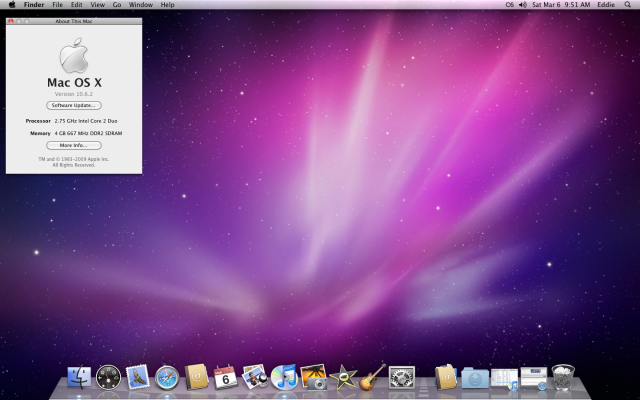This screenshot has height=400, width=640.
Task: Launch Preview from the Dock
Action: point(255,376)
